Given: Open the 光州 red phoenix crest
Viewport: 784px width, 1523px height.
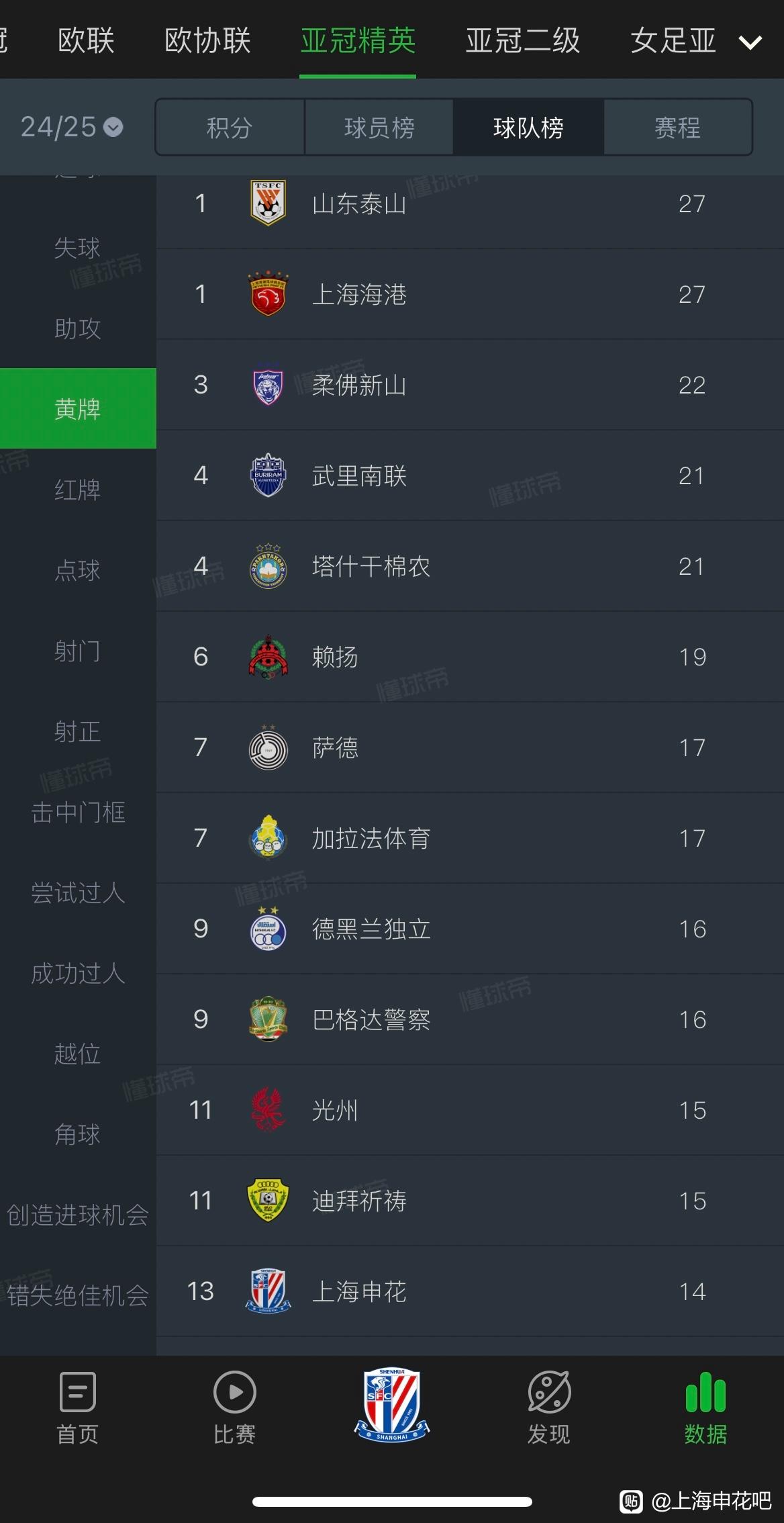Looking at the screenshot, I should click(268, 1110).
